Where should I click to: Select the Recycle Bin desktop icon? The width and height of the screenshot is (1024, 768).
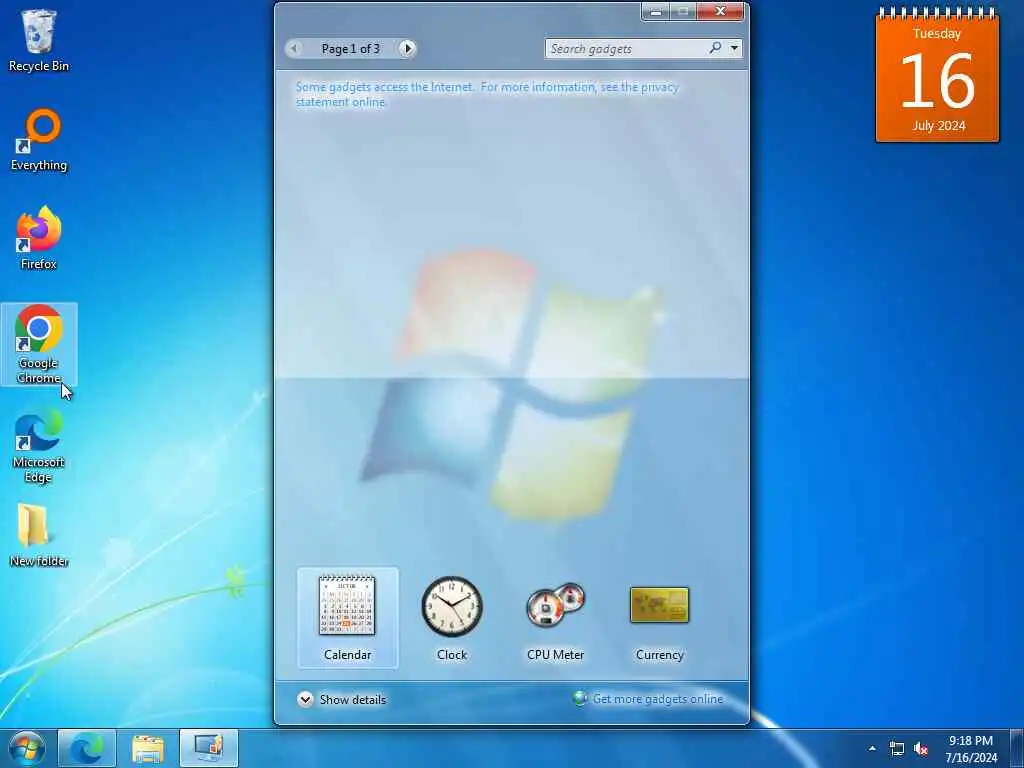coord(39,40)
